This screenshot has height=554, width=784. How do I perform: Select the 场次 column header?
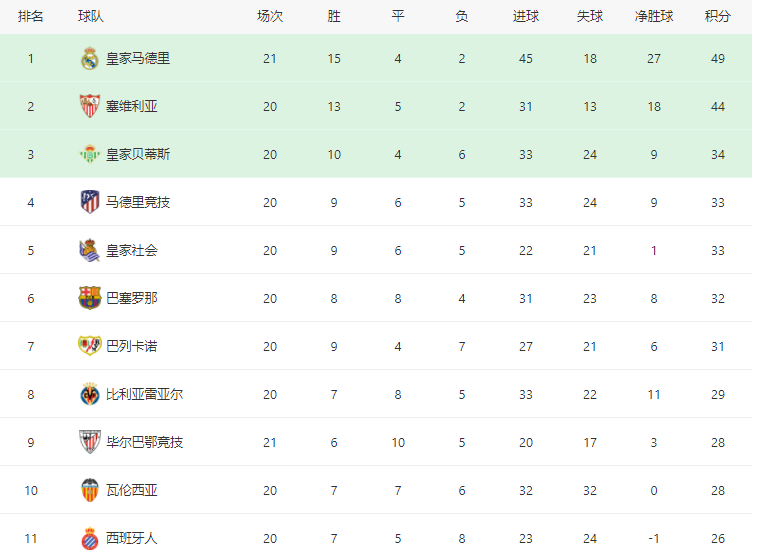click(x=270, y=16)
